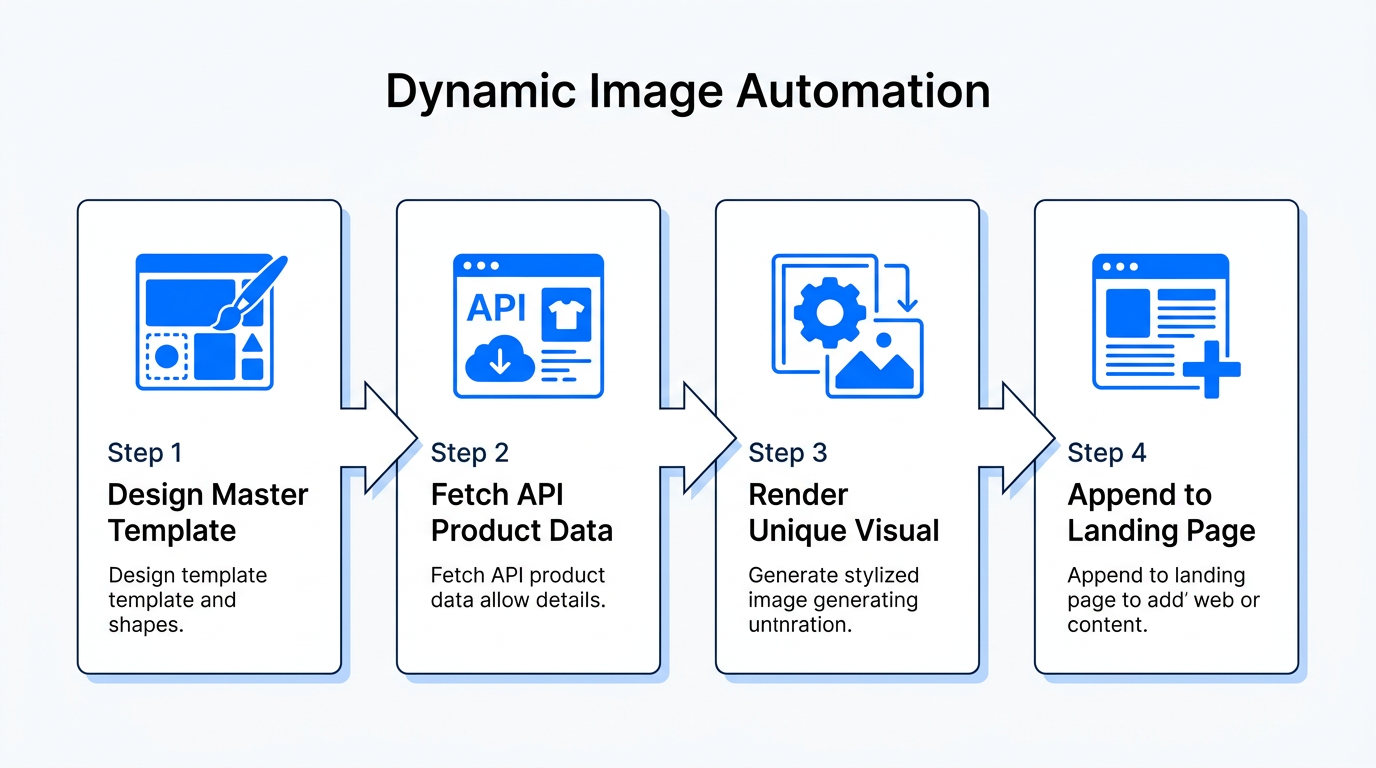Click the Fetch API Product Data heading
This screenshot has height=768, width=1376.
[x=521, y=512]
